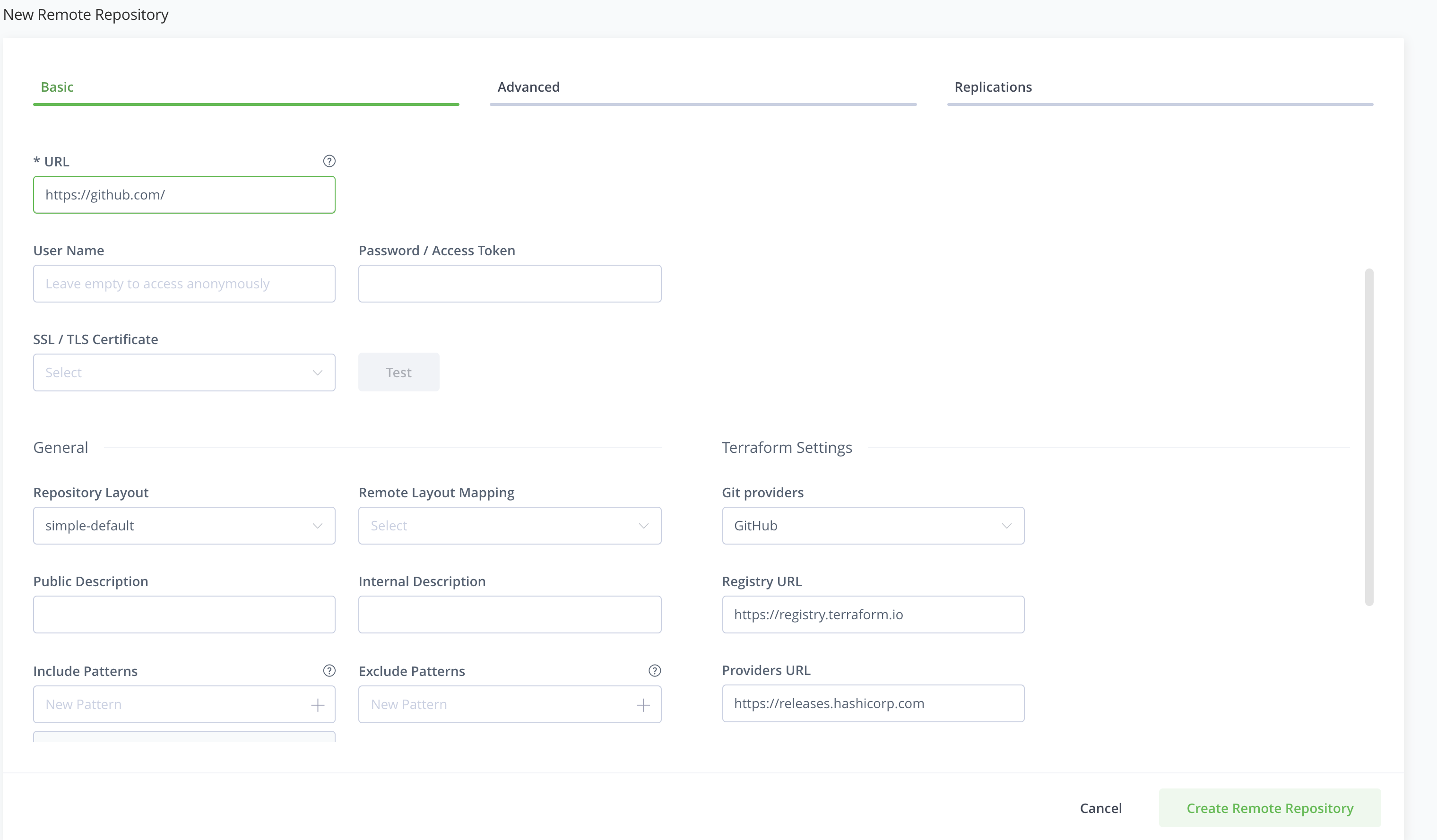The width and height of the screenshot is (1437, 840).
Task: Expand the Git providers dropdown
Action: coord(873,526)
